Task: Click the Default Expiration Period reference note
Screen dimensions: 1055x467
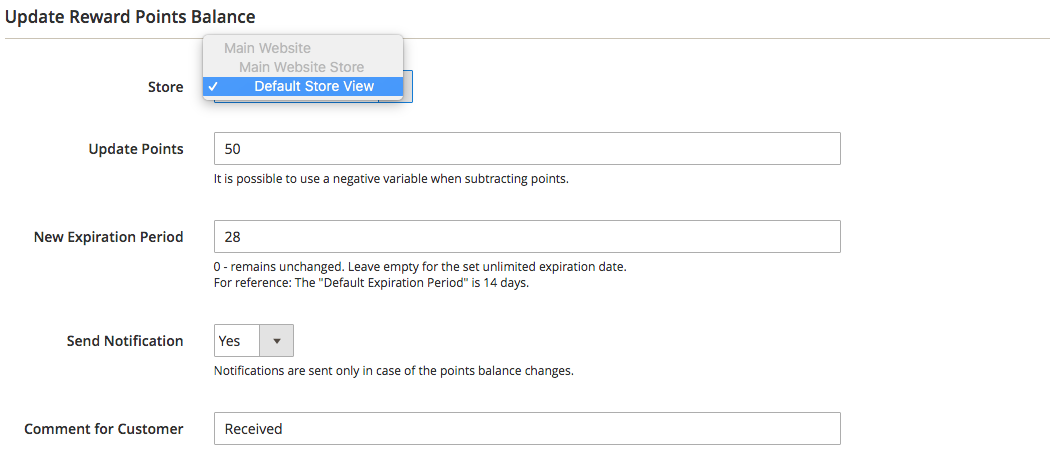Action: [371, 283]
